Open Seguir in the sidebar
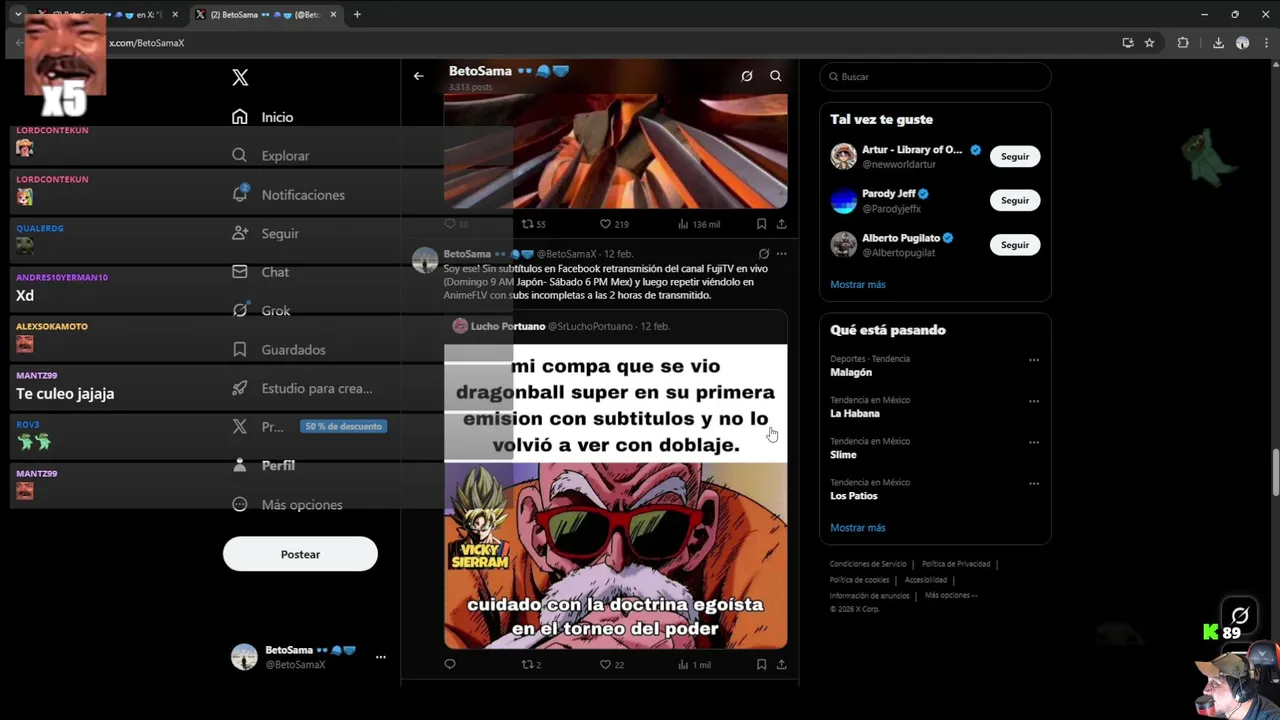This screenshot has height=720, width=1280. pyautogui.click(x=266, y=233)
